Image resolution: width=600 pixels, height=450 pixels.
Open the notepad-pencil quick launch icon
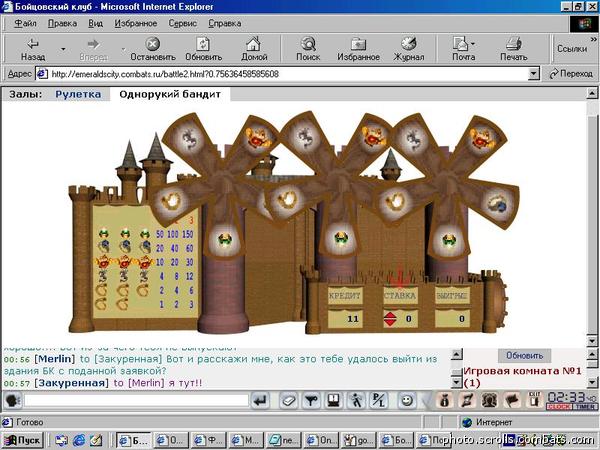96,440
